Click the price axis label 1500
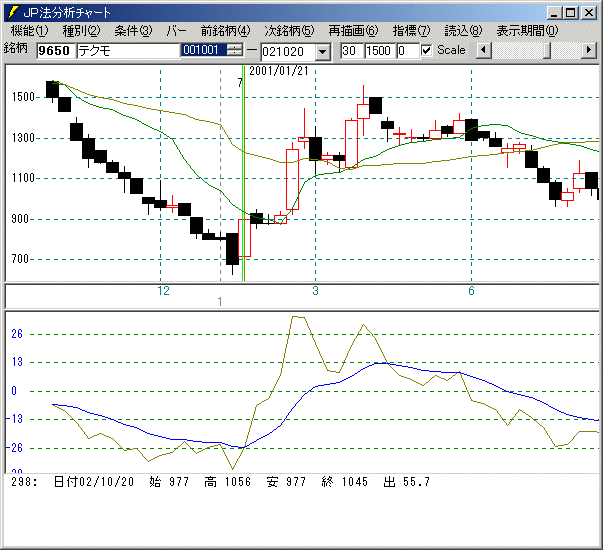 pos(23,97)
